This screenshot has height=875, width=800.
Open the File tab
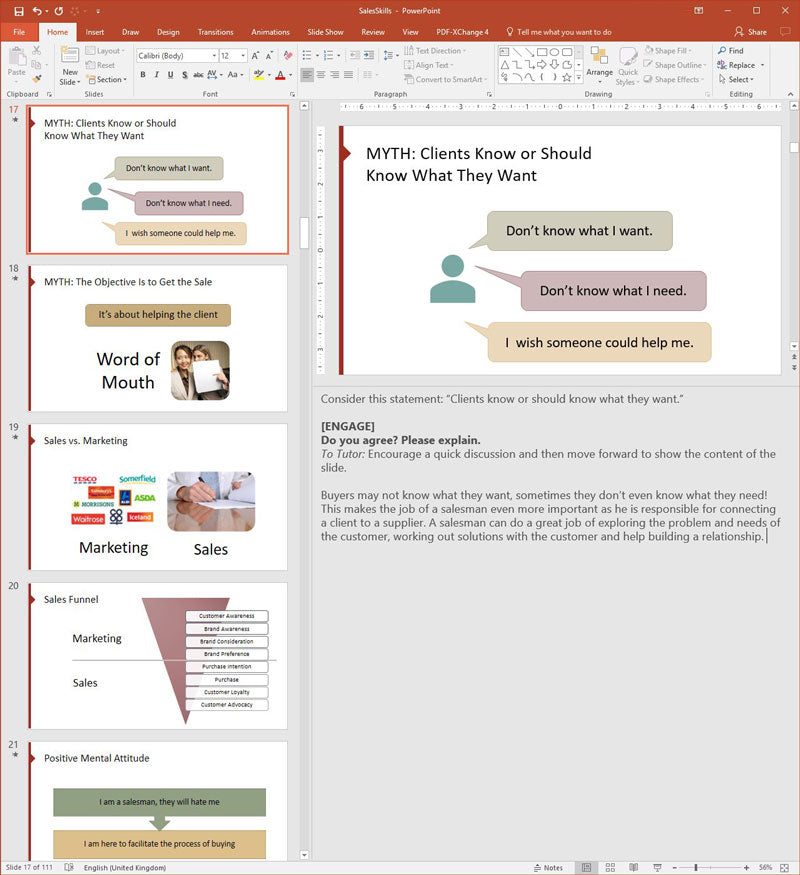pyautogui.click(x=19, y=32)
